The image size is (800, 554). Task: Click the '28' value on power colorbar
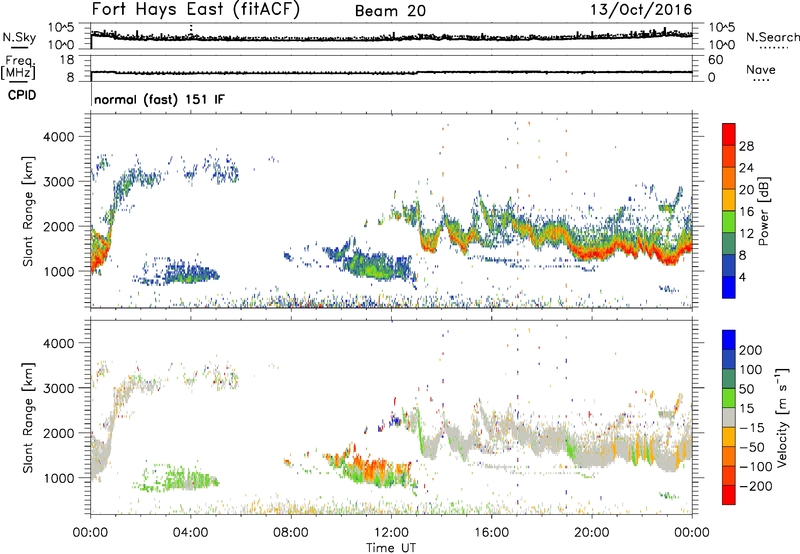click(746, 146)
